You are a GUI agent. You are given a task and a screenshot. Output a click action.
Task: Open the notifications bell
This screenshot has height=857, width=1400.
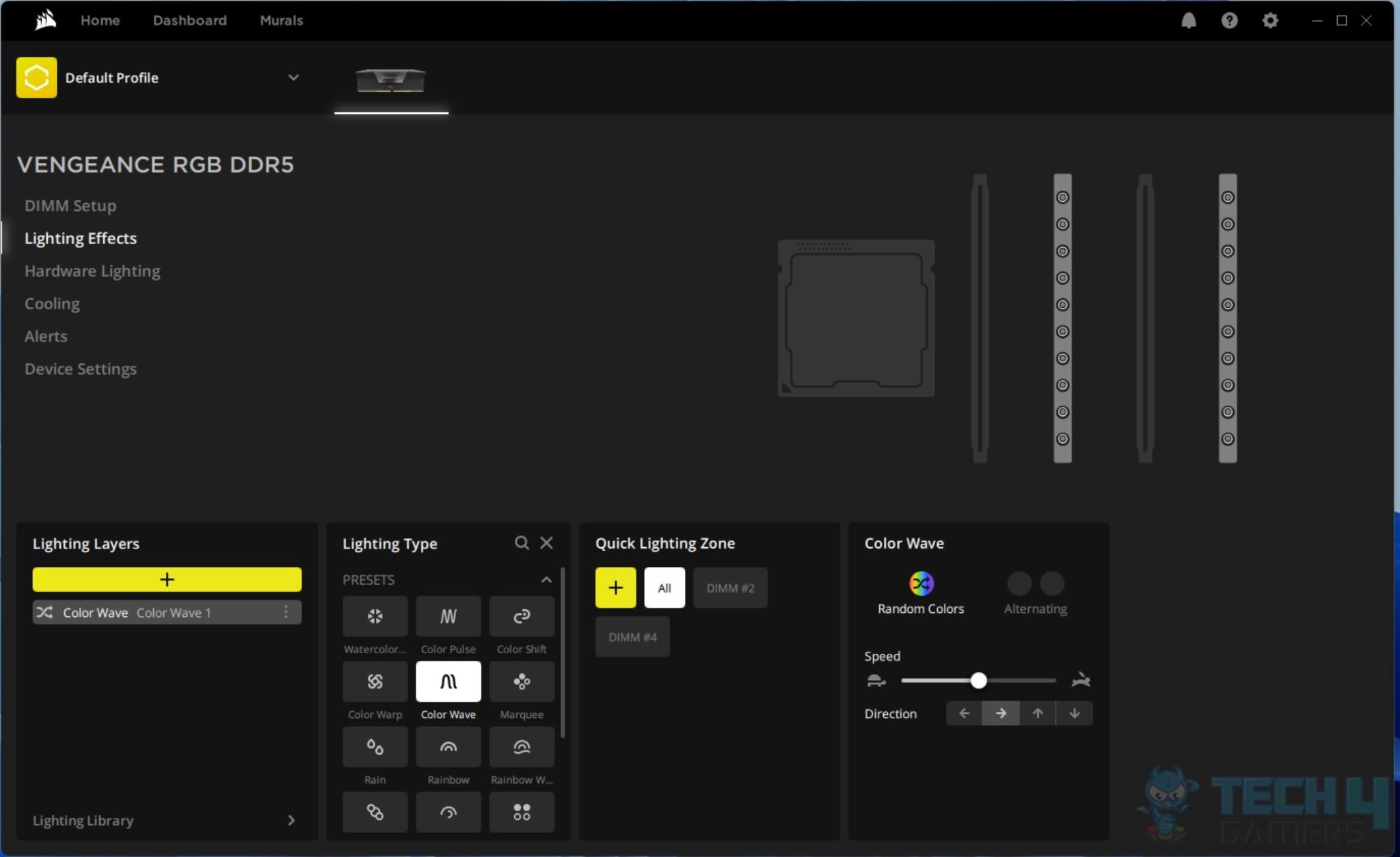point(1189,21)
